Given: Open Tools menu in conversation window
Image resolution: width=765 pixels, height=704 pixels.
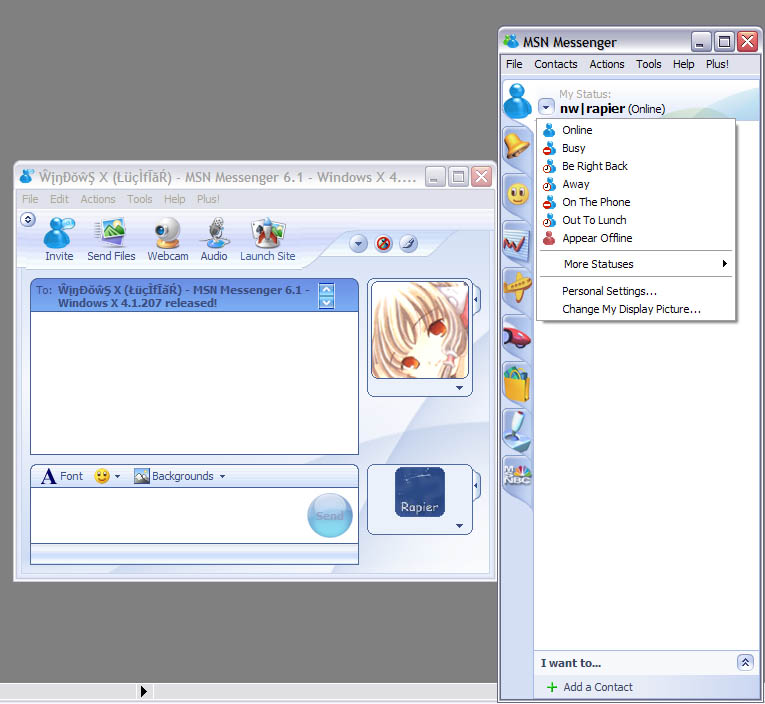Looking at the screenshot, I should pyautogui.click(x=140, y=199).
